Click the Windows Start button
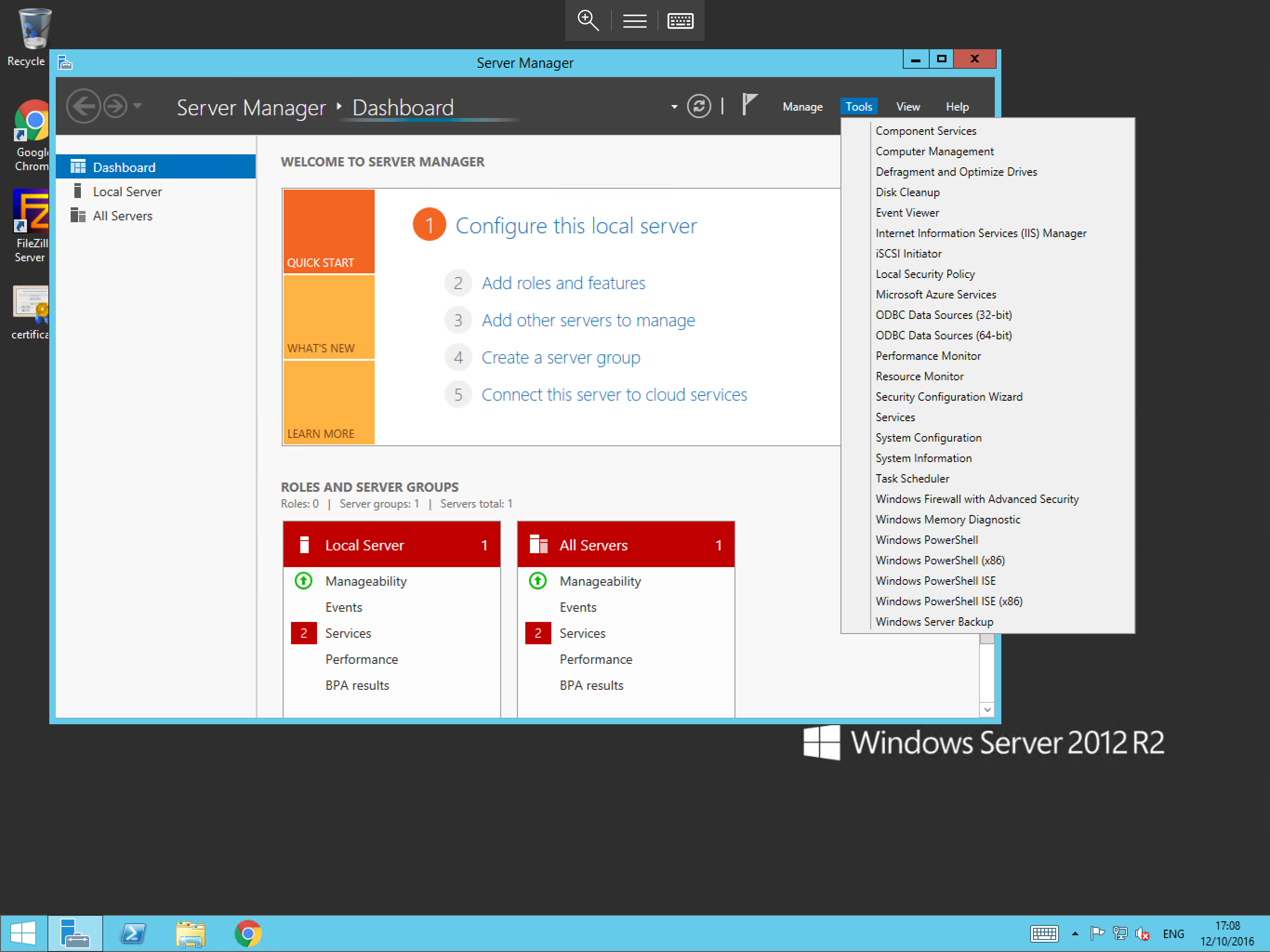 (24, 933)
